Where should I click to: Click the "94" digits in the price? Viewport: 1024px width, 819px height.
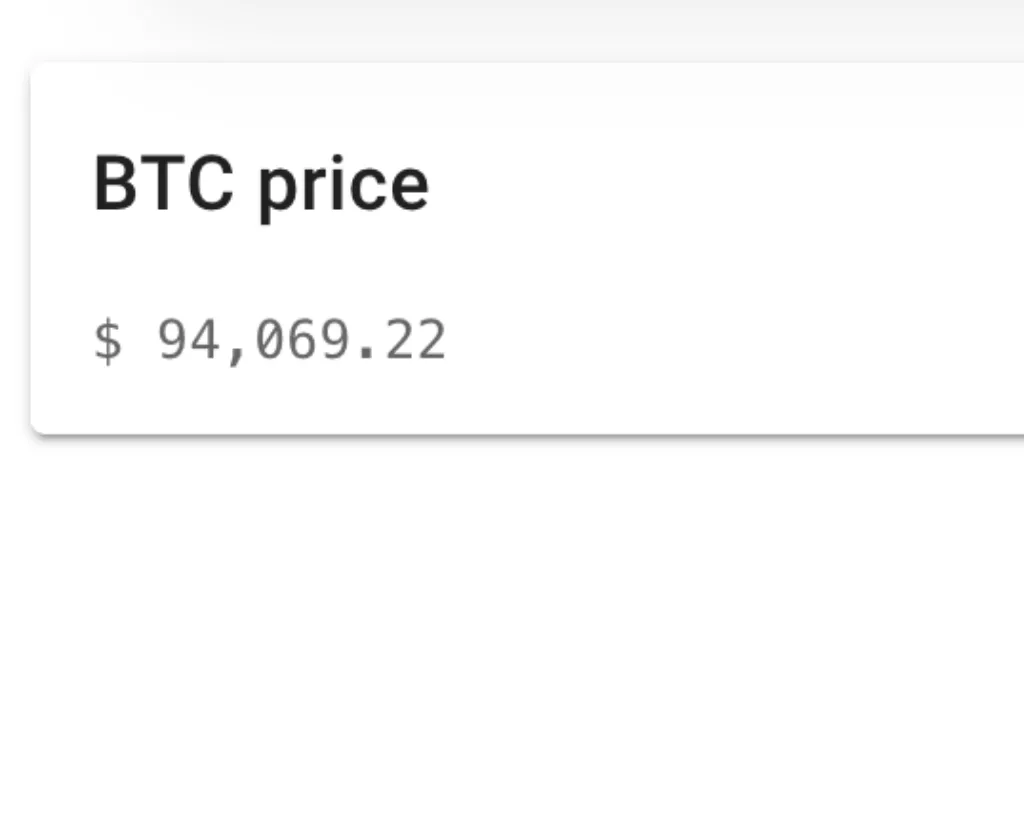[x=189, y=341]
